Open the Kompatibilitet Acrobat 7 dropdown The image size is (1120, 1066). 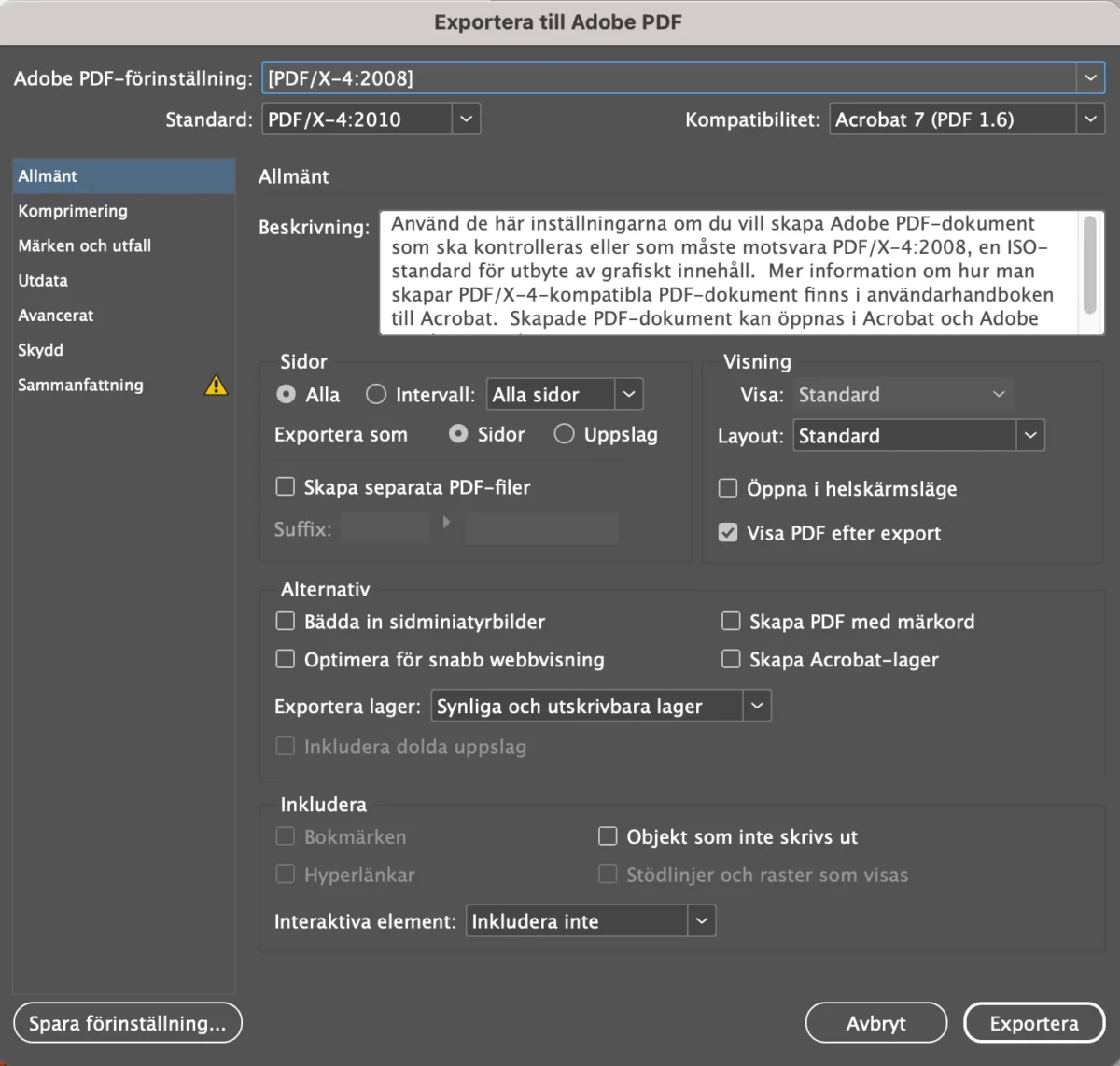(x=967, y=119)
